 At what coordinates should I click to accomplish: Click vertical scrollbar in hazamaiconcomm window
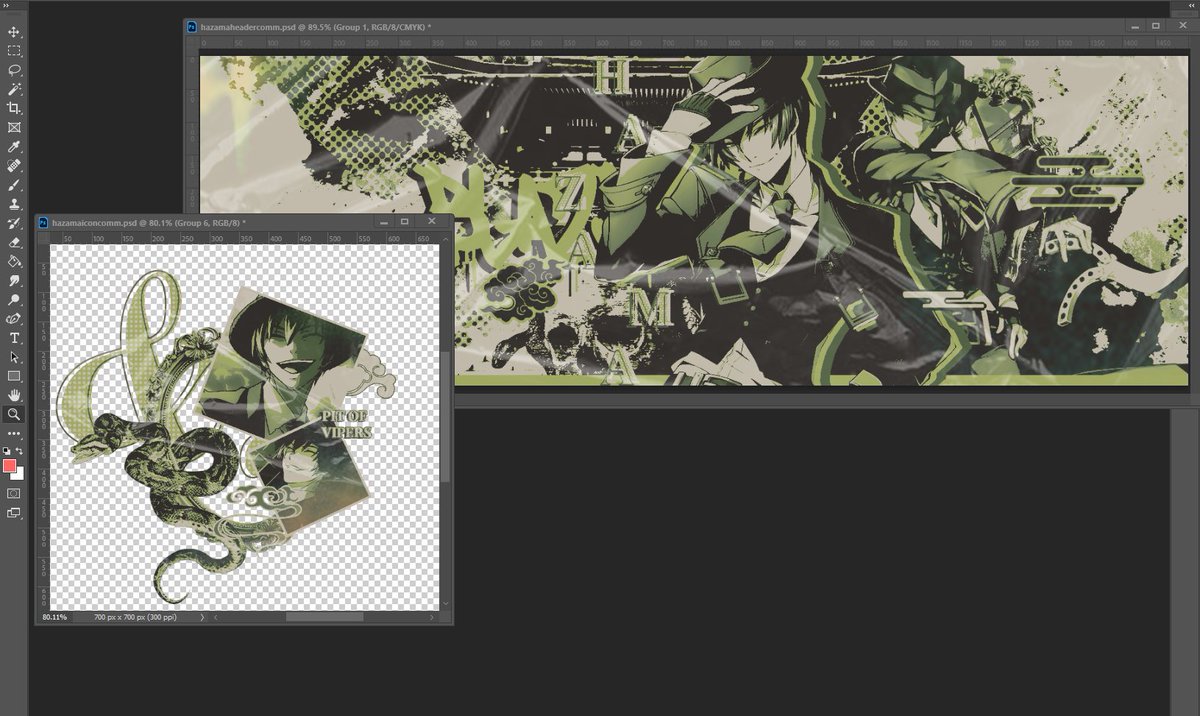(446, 418)
